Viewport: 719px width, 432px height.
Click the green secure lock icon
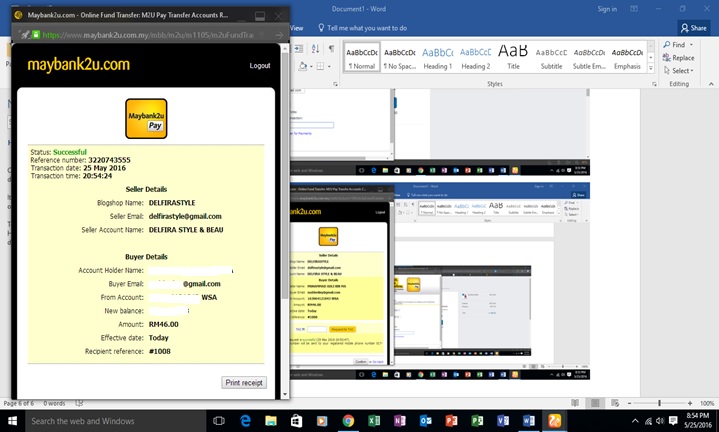click(x=36, y=35)
